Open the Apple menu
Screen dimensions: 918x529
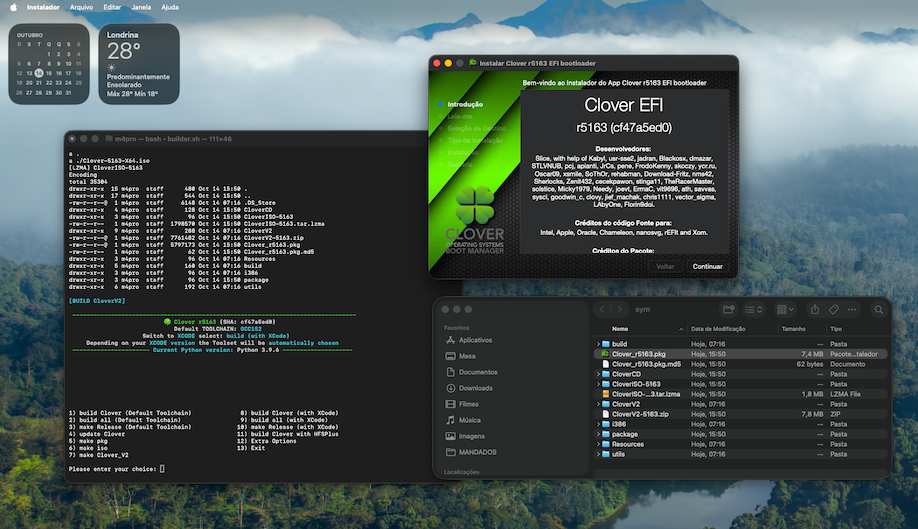(13, 7)
